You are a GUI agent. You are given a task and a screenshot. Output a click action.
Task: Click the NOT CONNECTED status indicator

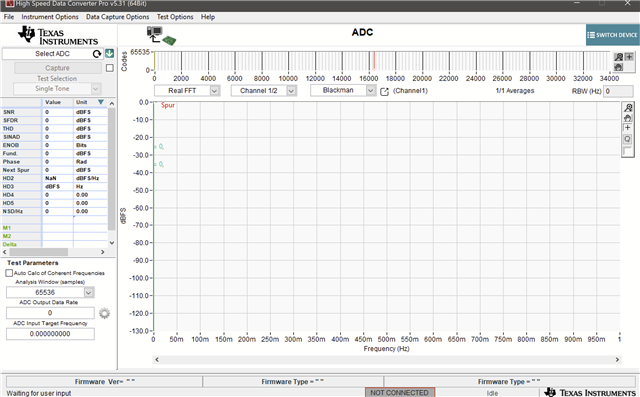click(400, 393)
